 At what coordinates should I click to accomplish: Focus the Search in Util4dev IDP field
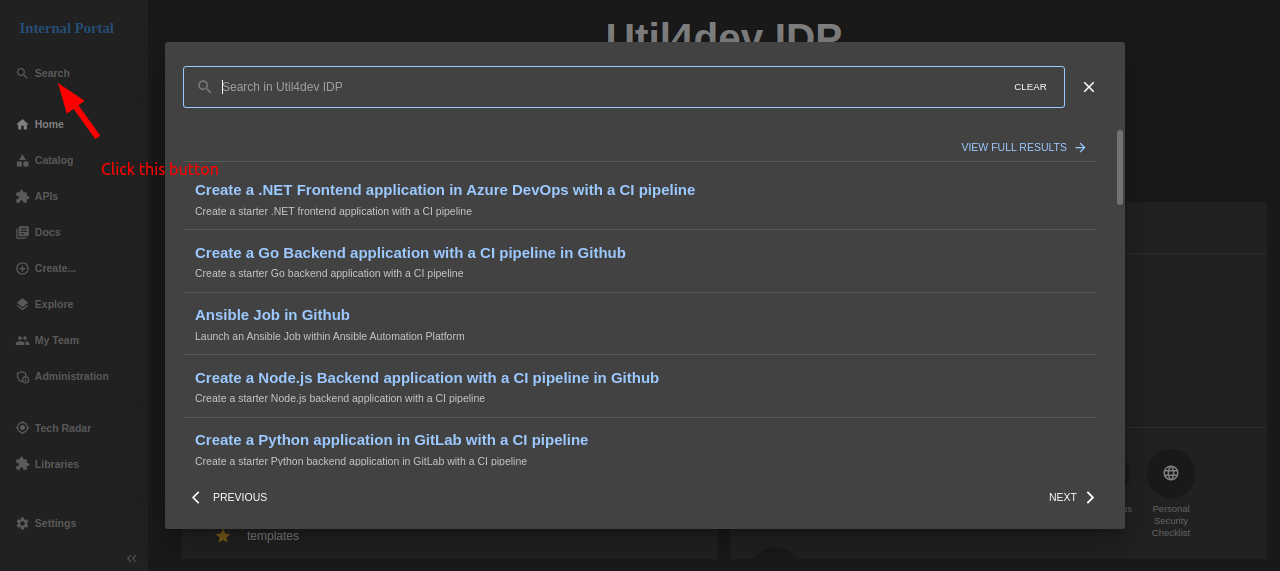600,87
